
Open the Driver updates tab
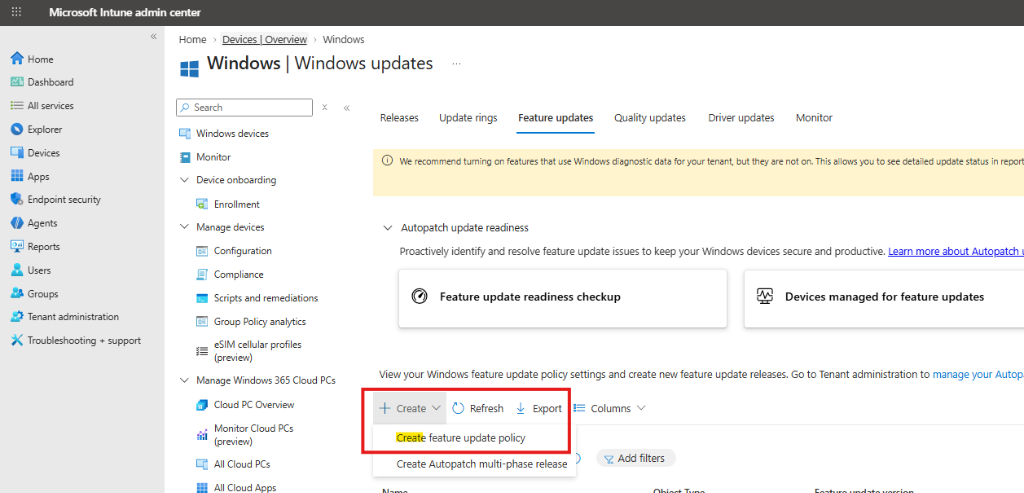pyautogui.click(x=741, y=118)
